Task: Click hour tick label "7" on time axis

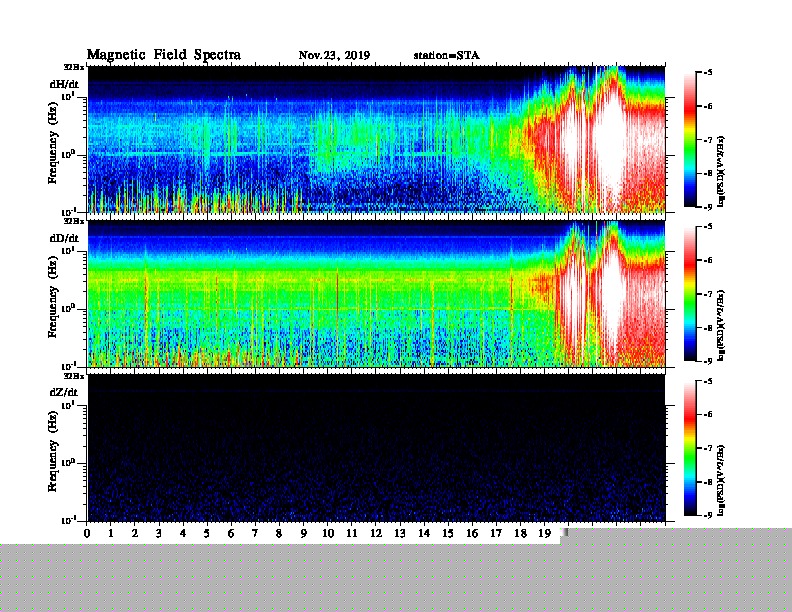Action: pyautogui.click(x=256, y=533)
